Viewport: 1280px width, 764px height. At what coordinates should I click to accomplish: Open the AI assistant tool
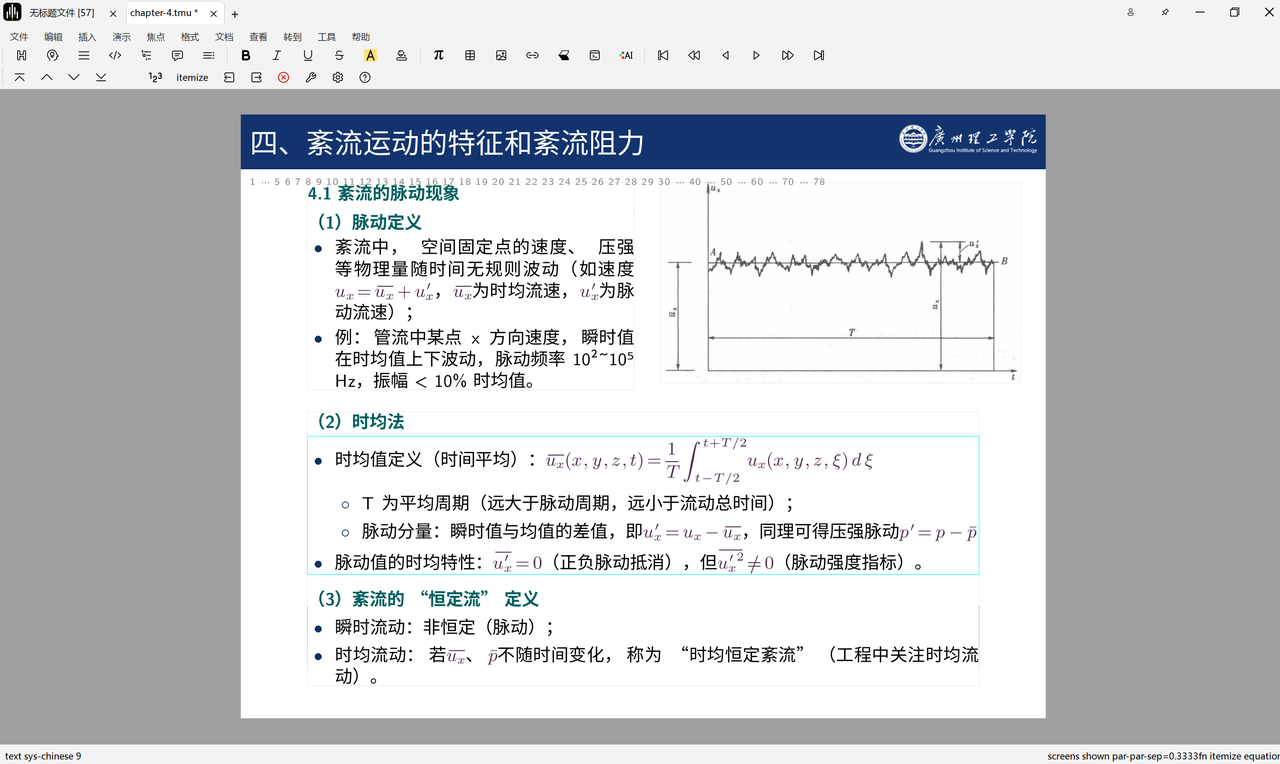[x=626, y=56]
